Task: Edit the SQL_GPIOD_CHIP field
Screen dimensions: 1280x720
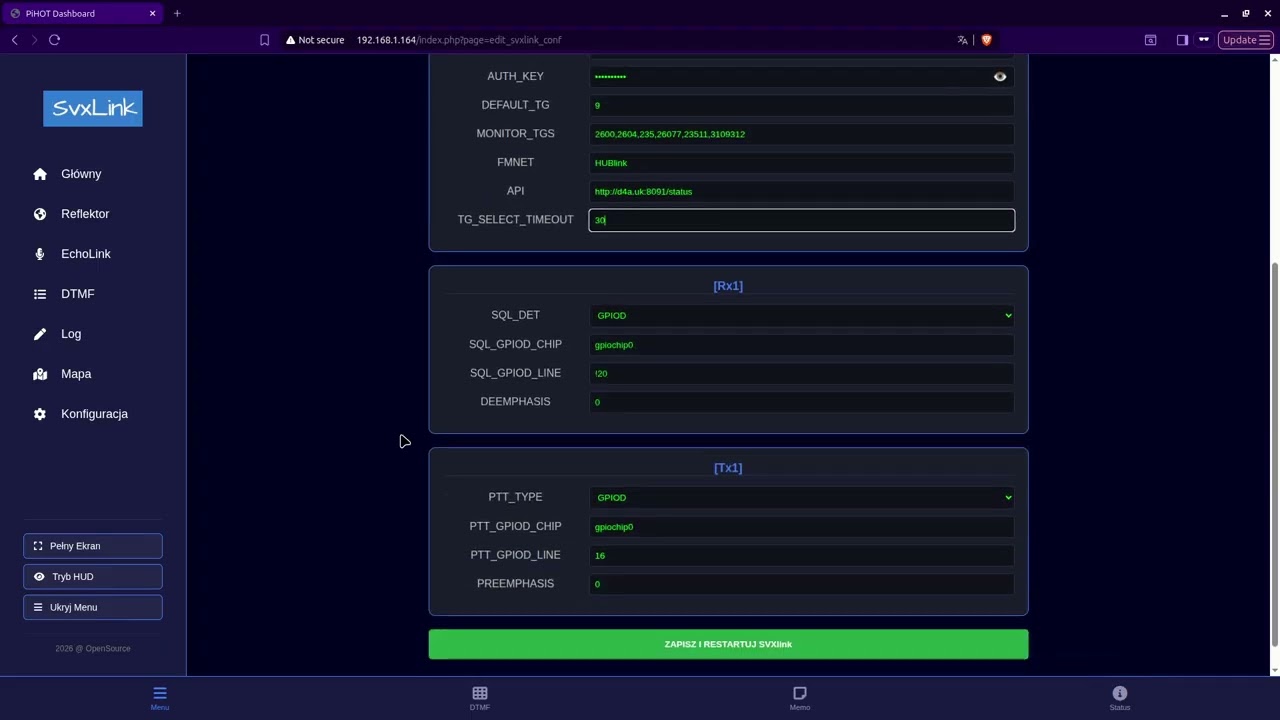Action: [802, 345]
